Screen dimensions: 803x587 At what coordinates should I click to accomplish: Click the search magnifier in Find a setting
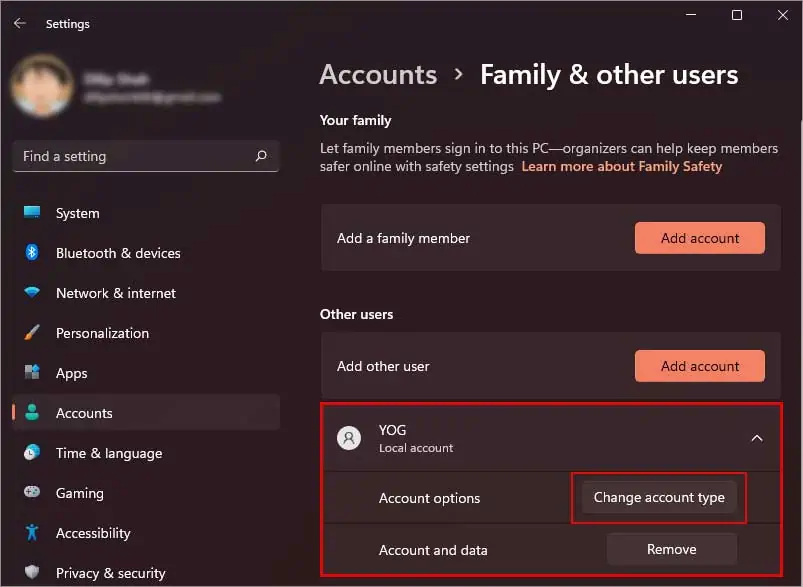click(x=261, y=156)
